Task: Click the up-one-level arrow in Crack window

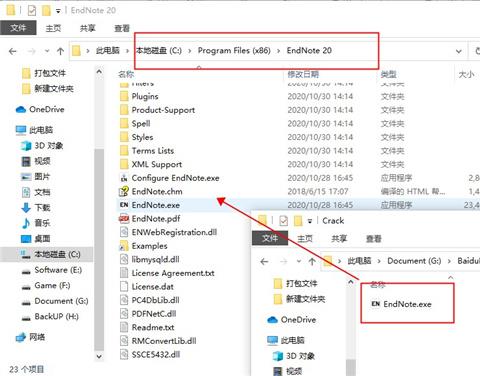Action: [312, 262]
